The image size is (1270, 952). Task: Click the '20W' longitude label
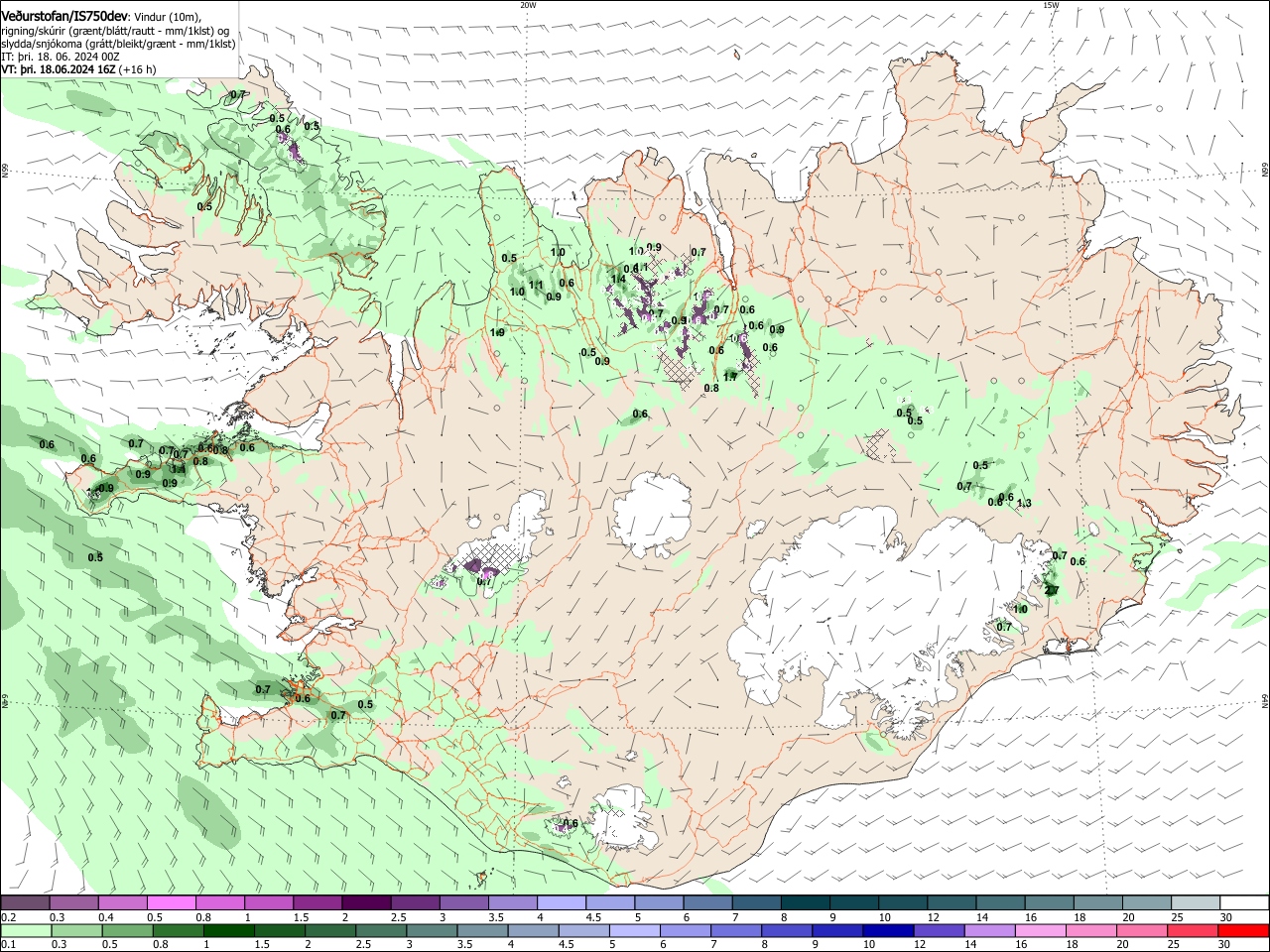(x=528, y=5)
